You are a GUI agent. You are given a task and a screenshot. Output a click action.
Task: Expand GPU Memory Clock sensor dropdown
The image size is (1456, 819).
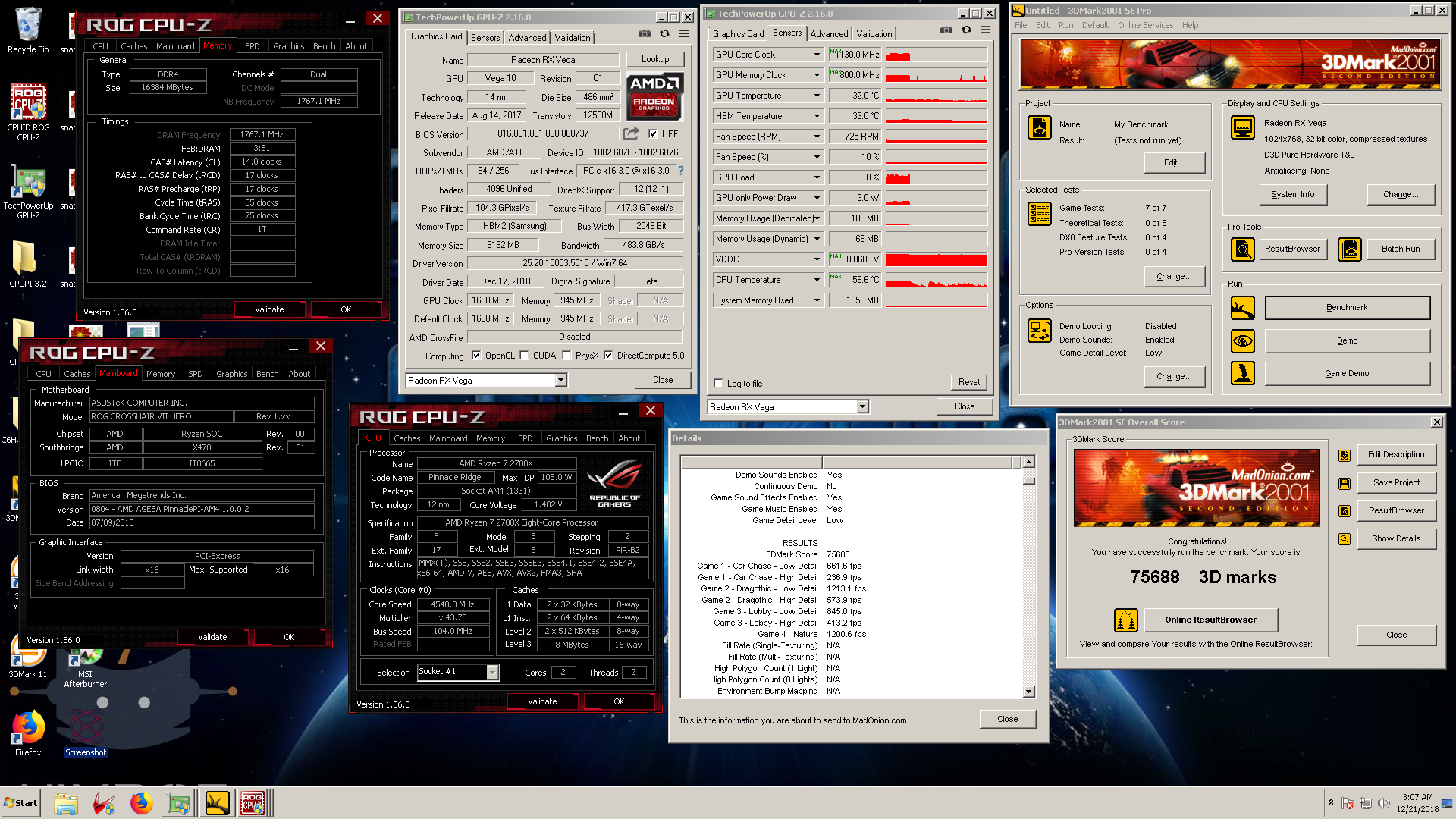[817, 75]
